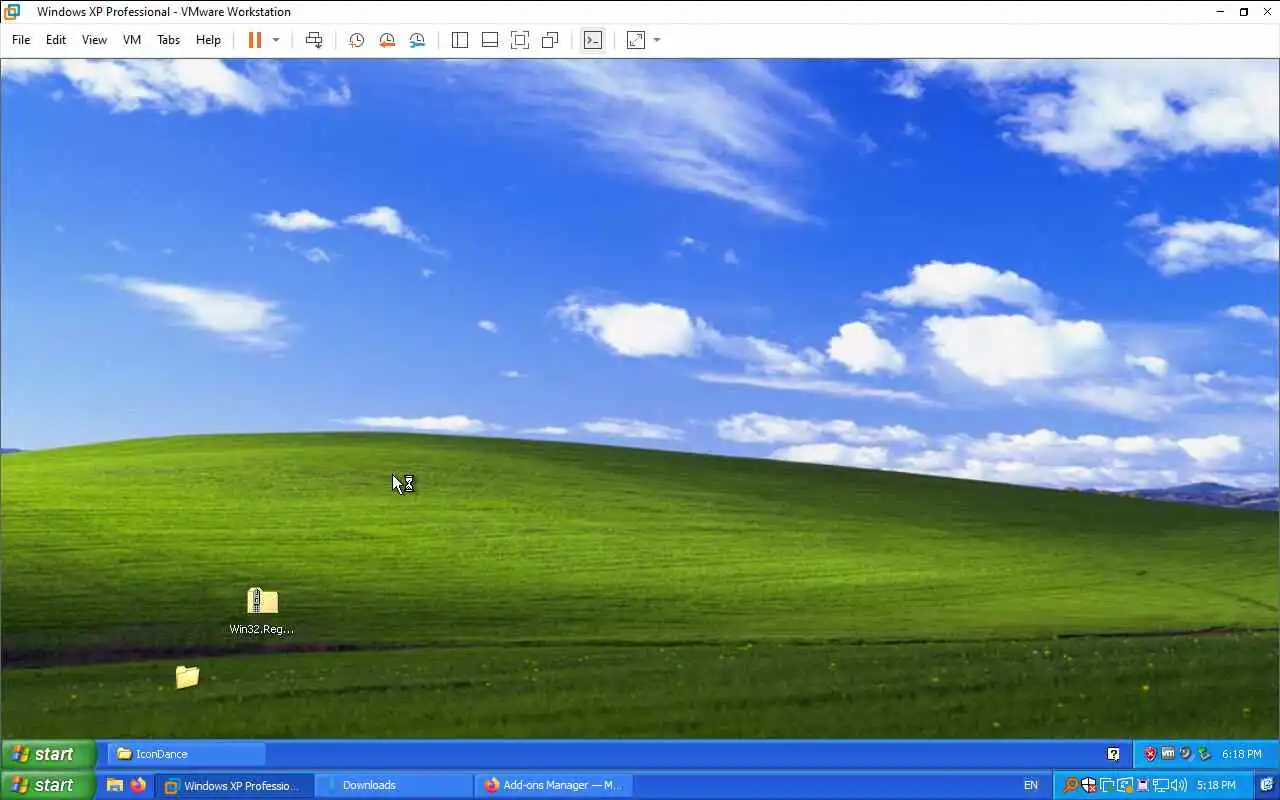
Task: Click the gray round guest tray icon
Action: (1186, 754)
